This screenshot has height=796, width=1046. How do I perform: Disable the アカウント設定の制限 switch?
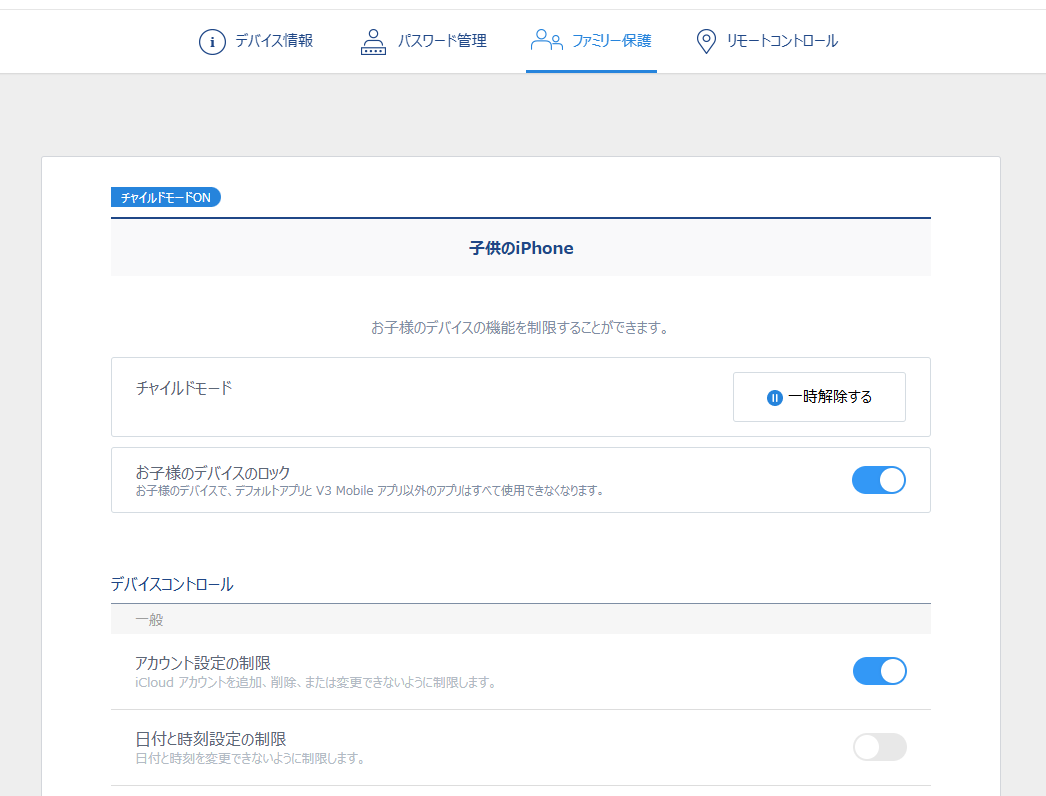[x=879, y=671]
